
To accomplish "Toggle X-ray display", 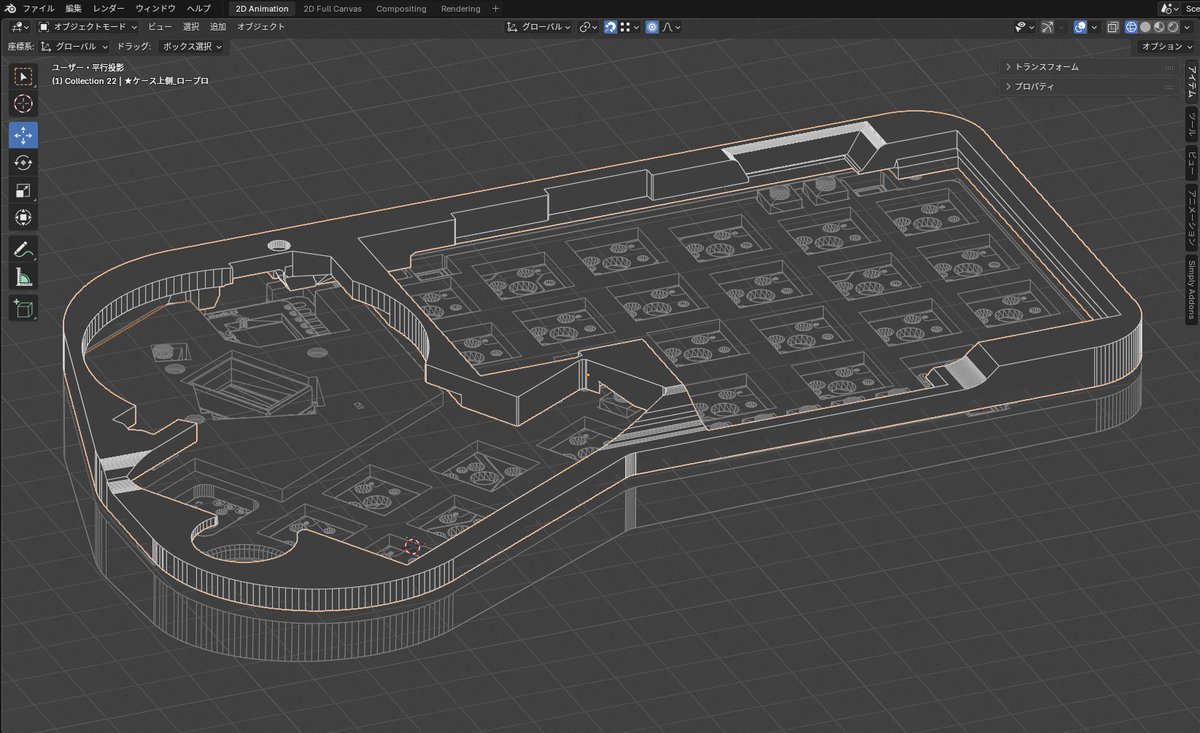I will click(1112, 27).
